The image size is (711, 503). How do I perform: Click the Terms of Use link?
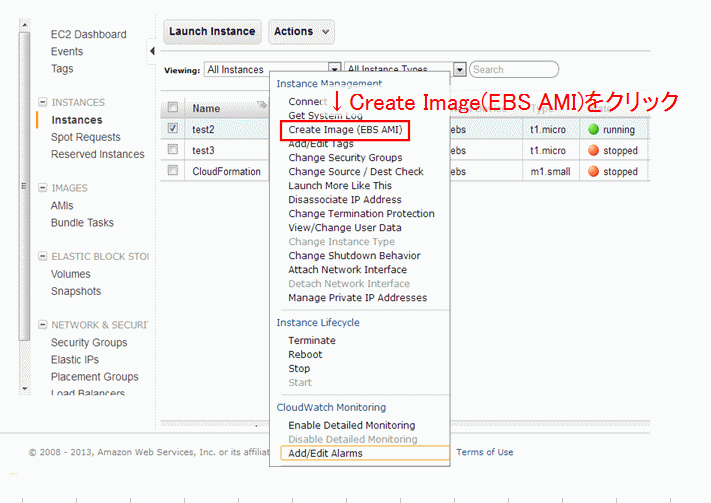(485, 452)
